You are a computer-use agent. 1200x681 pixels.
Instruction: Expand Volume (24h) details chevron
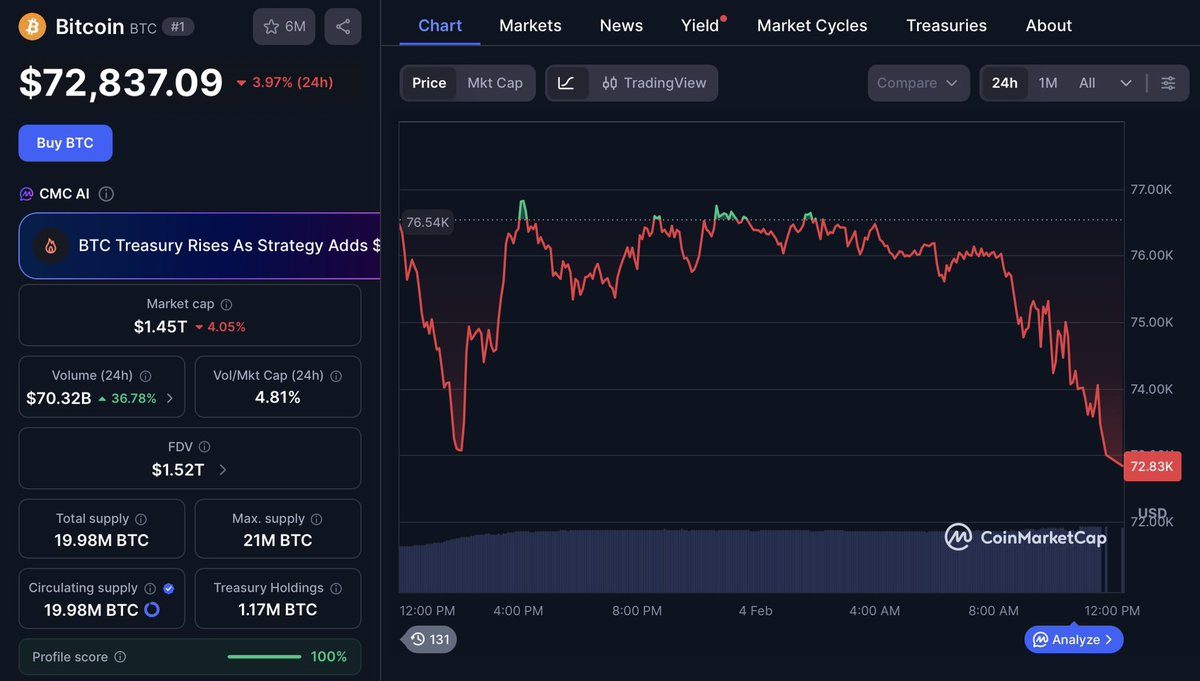[169, 398]
